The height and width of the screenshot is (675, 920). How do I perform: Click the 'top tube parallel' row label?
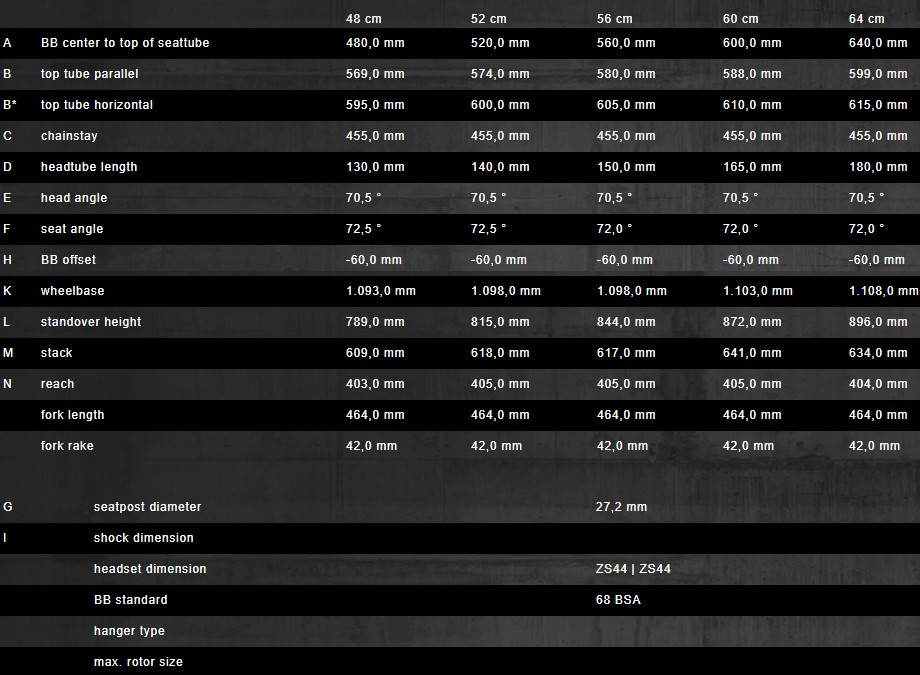(90, 74)
